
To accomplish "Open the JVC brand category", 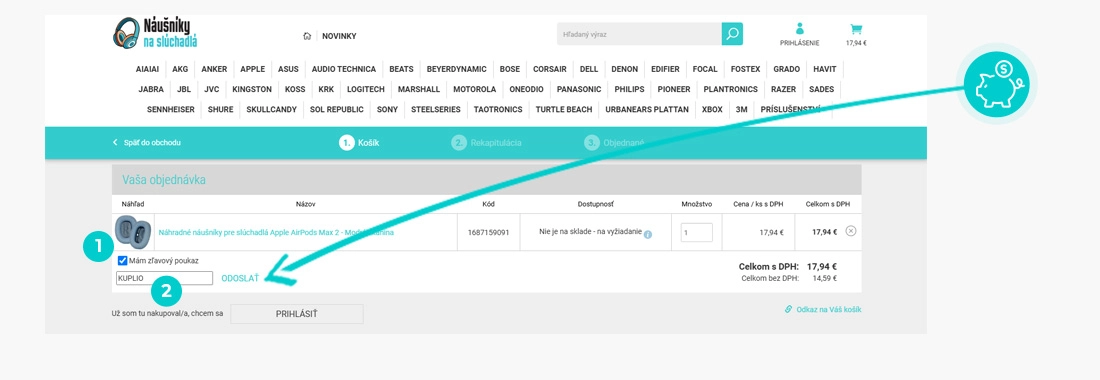I will coord(211,90).
